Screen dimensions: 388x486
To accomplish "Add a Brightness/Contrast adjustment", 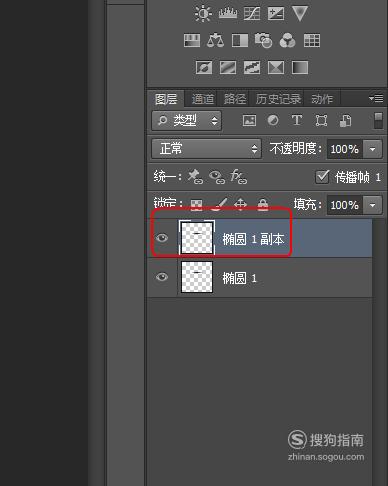I will coord(203,14).
